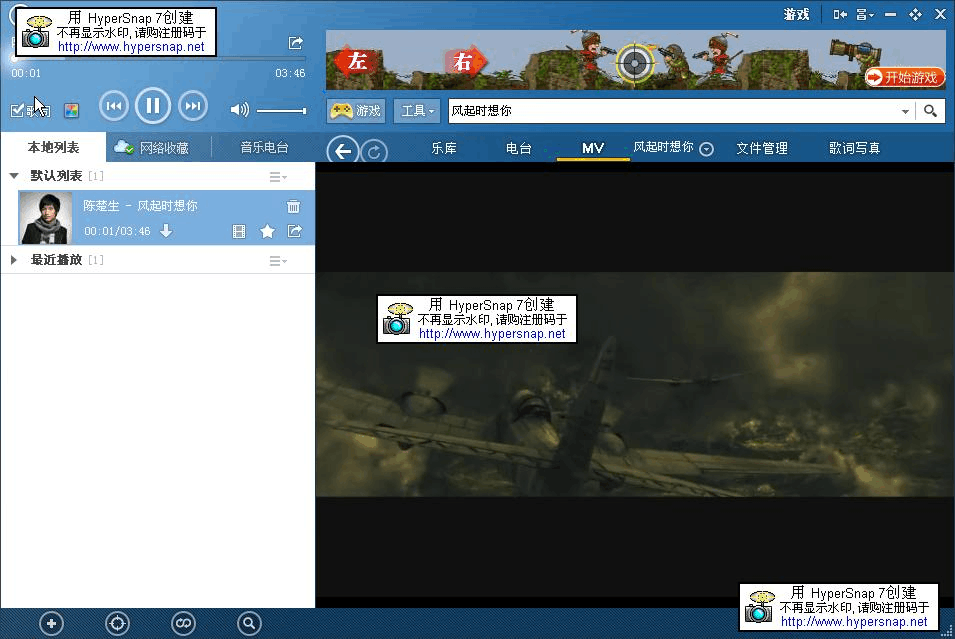The image size is (955, 639).
Task: Click the share icon above progress bar
Action: point(295,43)
